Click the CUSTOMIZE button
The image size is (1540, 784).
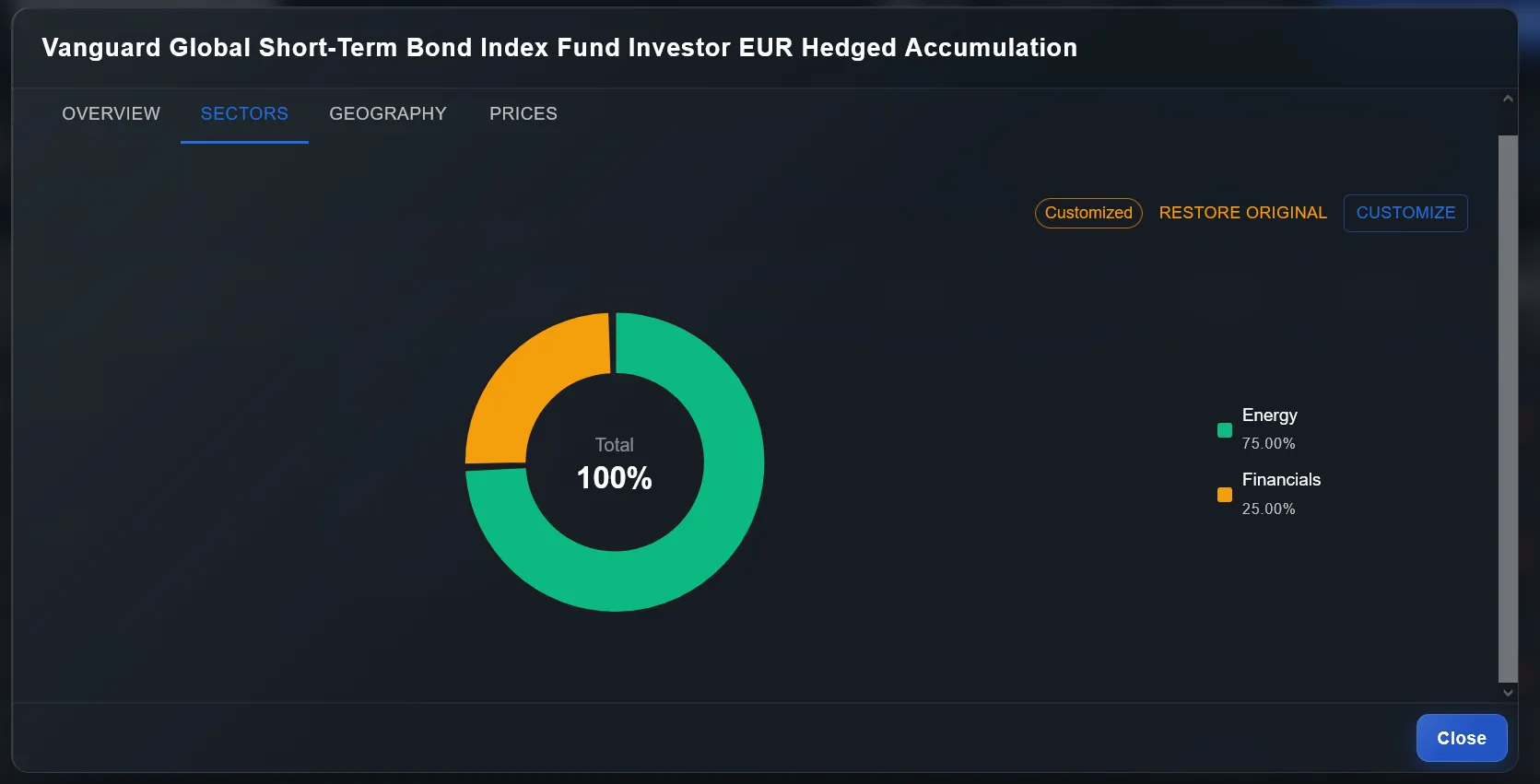[1405, 213]
